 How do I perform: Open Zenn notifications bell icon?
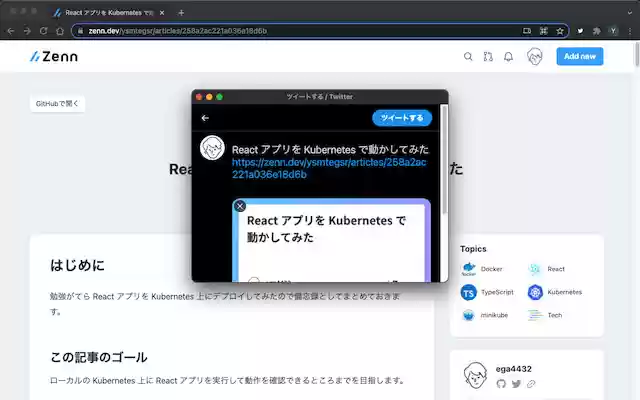point(508,57)
